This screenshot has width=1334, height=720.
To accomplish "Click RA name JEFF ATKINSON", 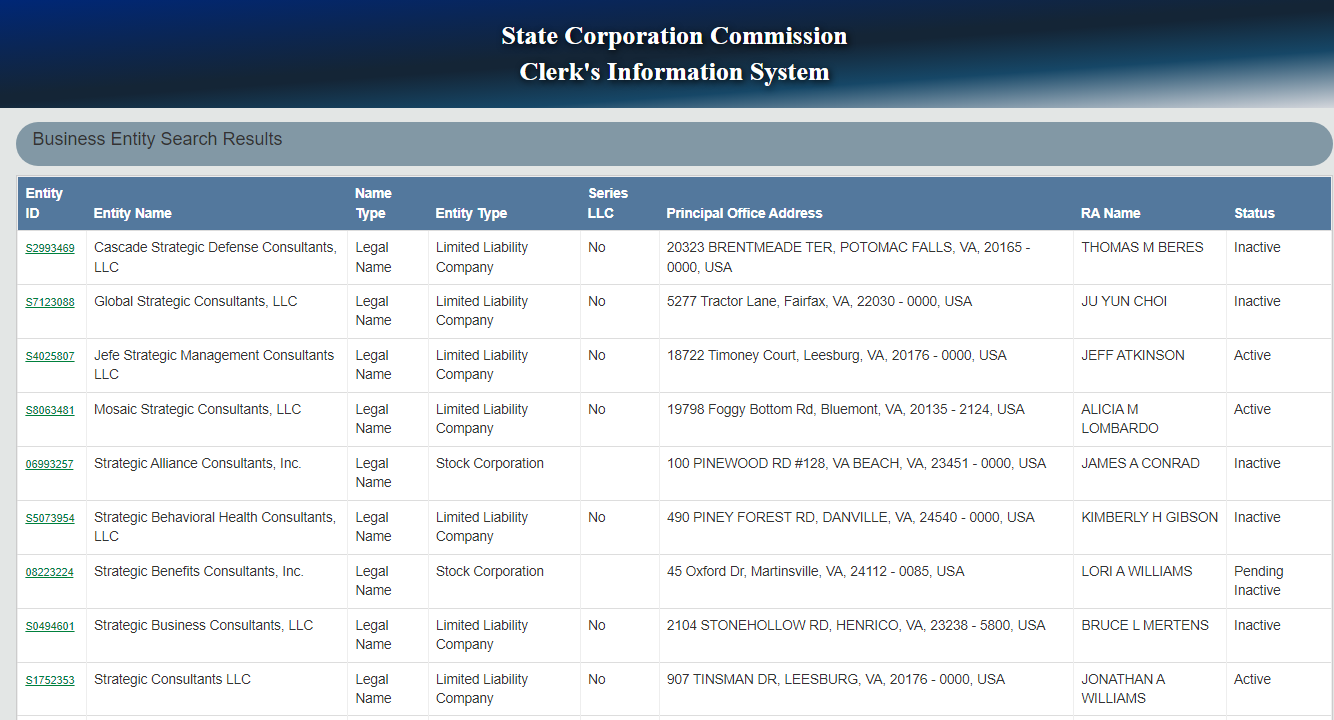I will [1133, 355].
